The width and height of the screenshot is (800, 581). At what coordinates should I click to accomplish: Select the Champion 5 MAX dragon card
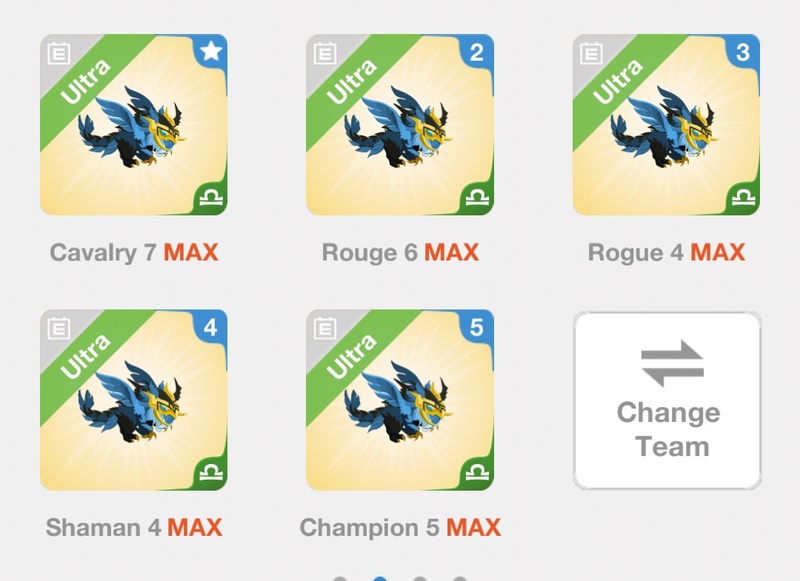(400, 400)
